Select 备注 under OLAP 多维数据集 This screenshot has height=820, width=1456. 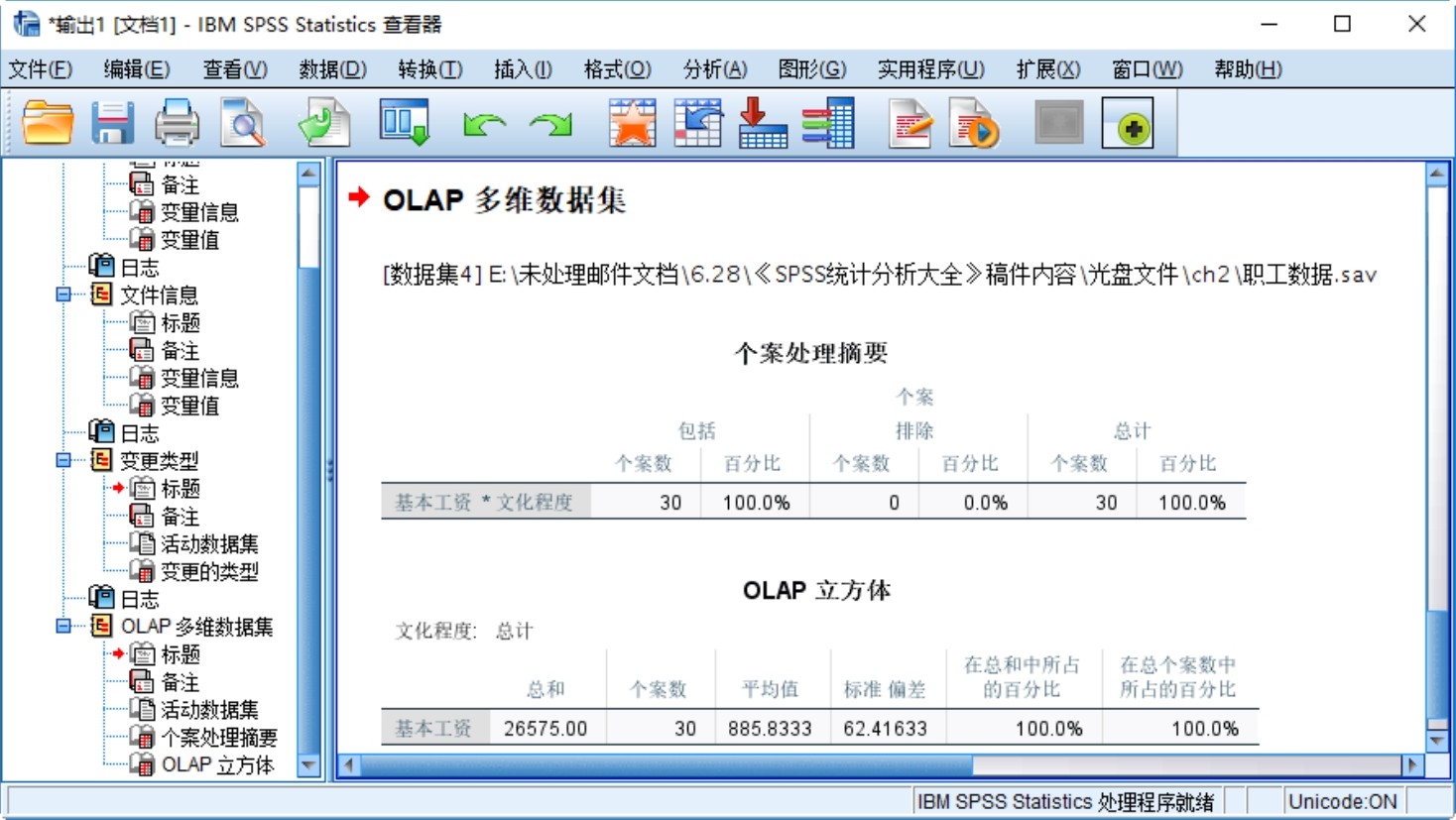[181, 682]
